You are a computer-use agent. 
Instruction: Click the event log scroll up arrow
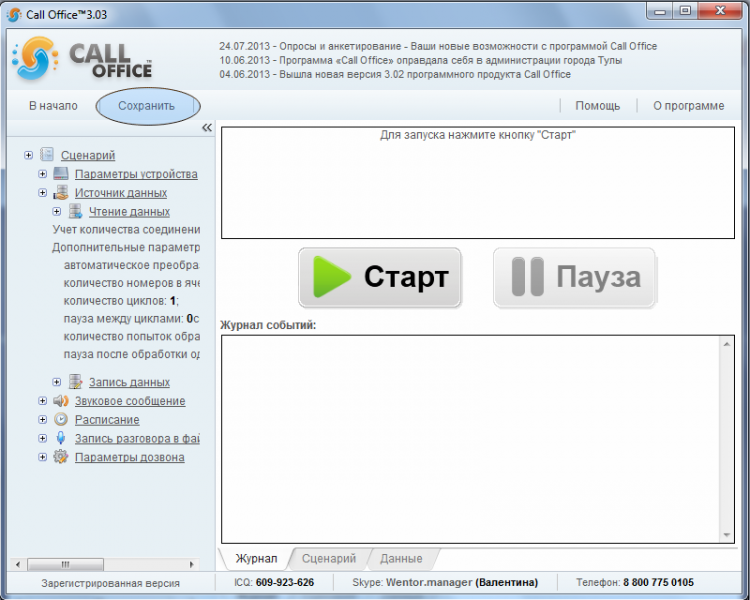pos(727,344)
